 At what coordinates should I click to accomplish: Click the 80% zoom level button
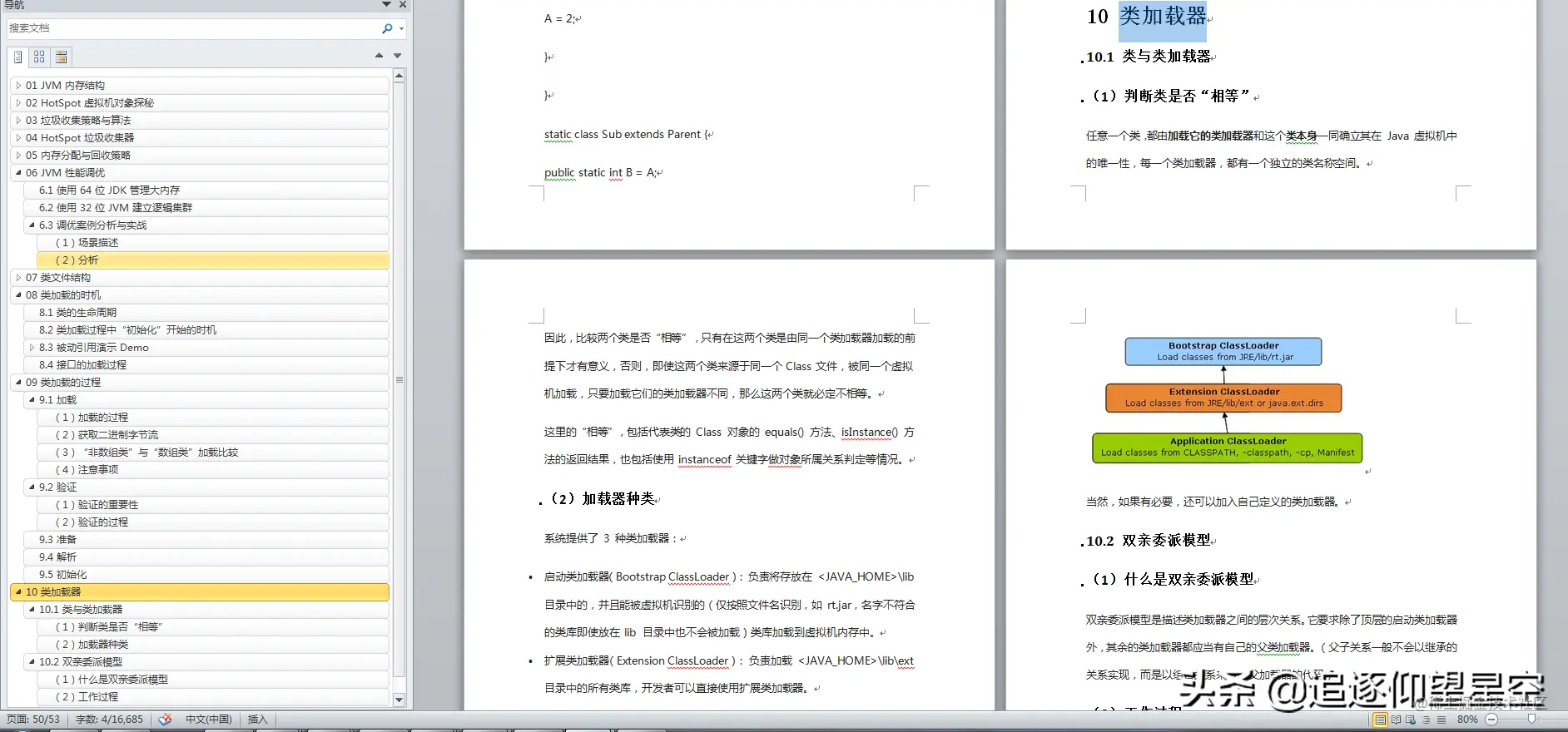(x=1467, y=720)
